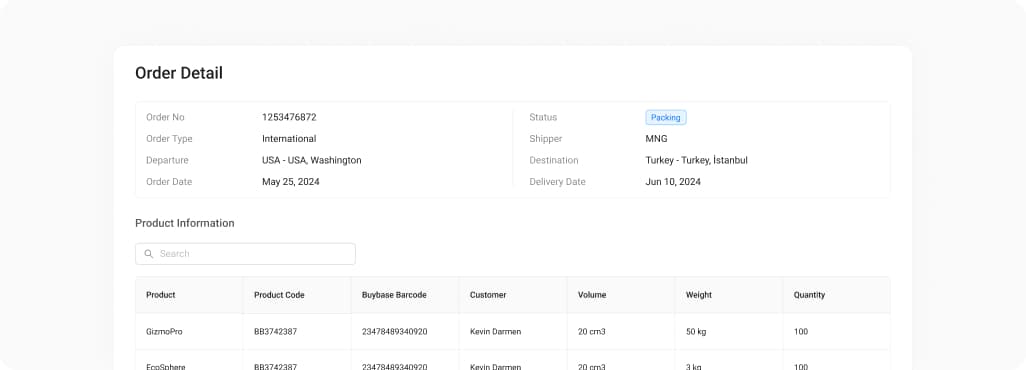The width and height of the screenshot is (1026, 370).
Task: Click Kevin Darmen in the GizmoPro row
Action: (x=495, y=332)
